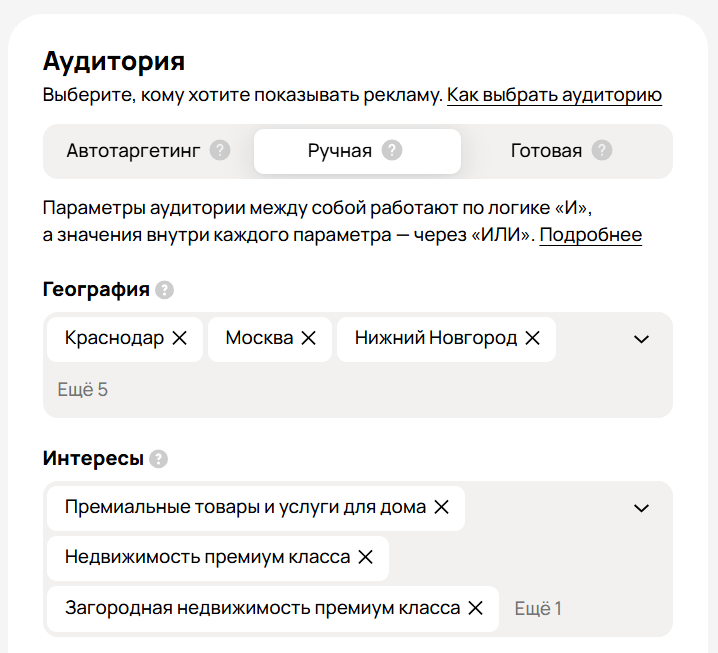Viewport: 718px width, 653px height.
Task: Remove the Загородная недвижимость премиум класса interest
Action: tap(476, 608)
